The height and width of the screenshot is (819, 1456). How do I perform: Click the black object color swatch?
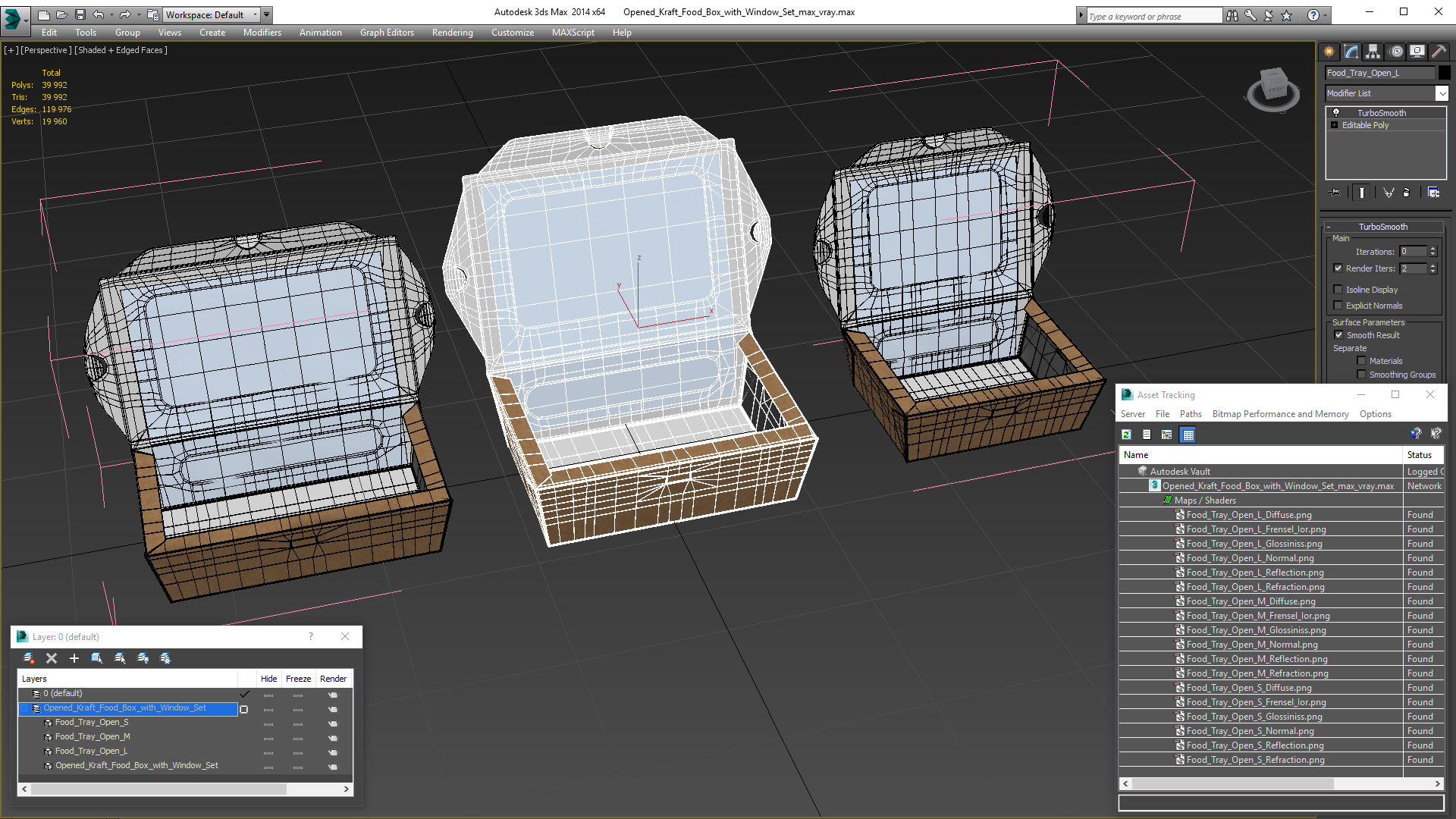[x=1444, y=73]
